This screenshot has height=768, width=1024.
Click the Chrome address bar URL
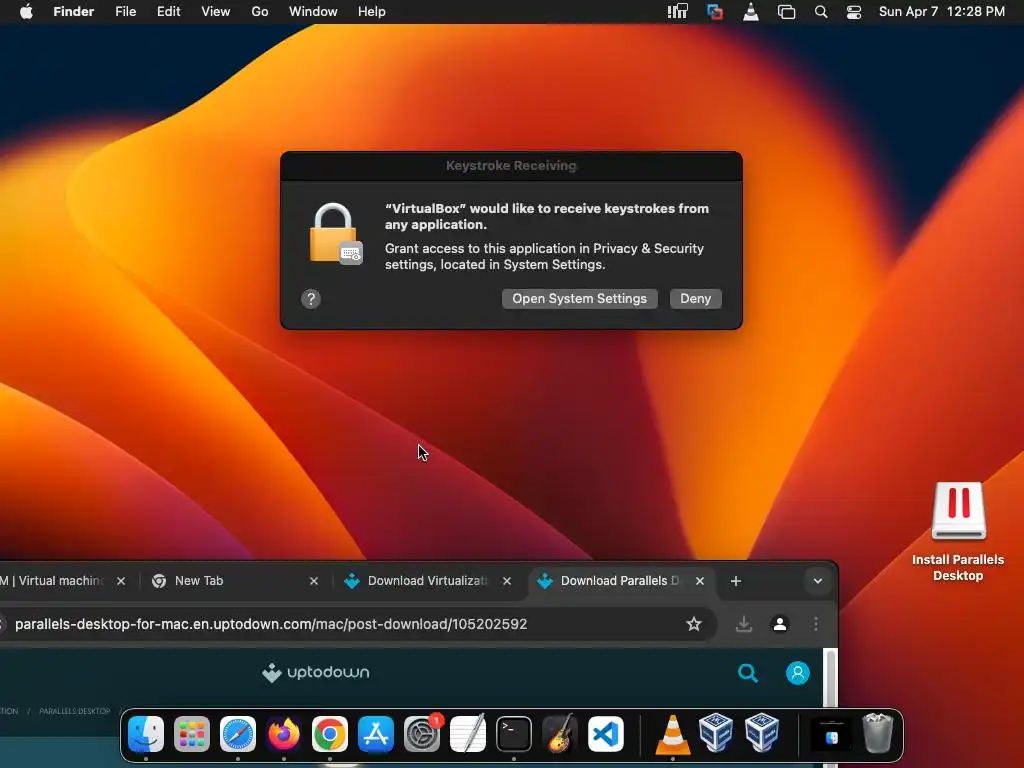coord(271,624)
